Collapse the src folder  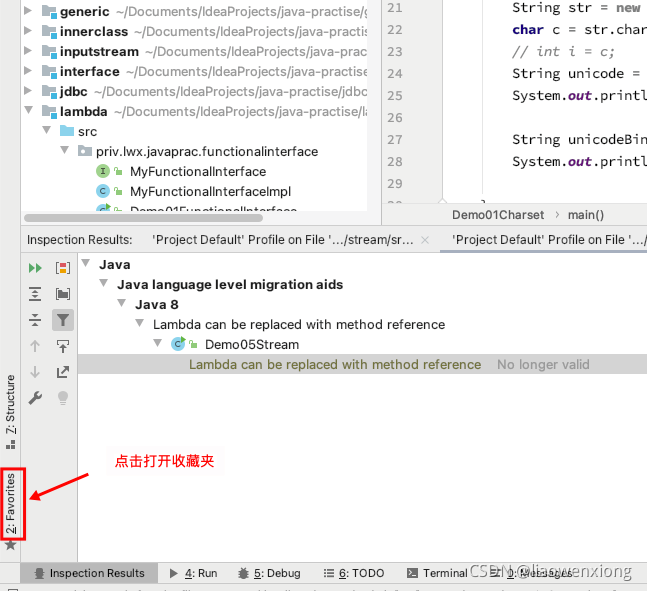coord(47,130)
